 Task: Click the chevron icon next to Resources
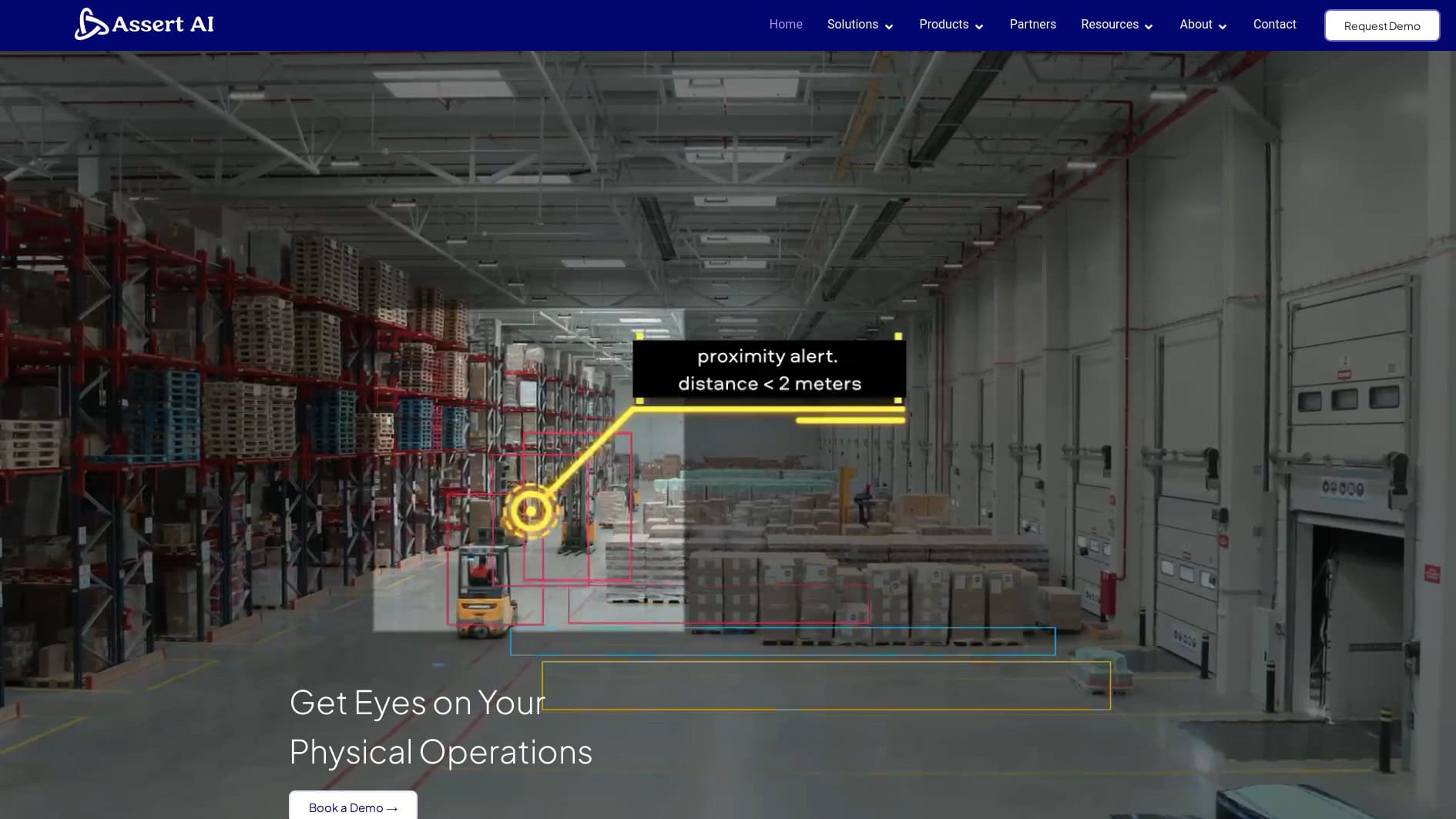tap(1149, 27)
